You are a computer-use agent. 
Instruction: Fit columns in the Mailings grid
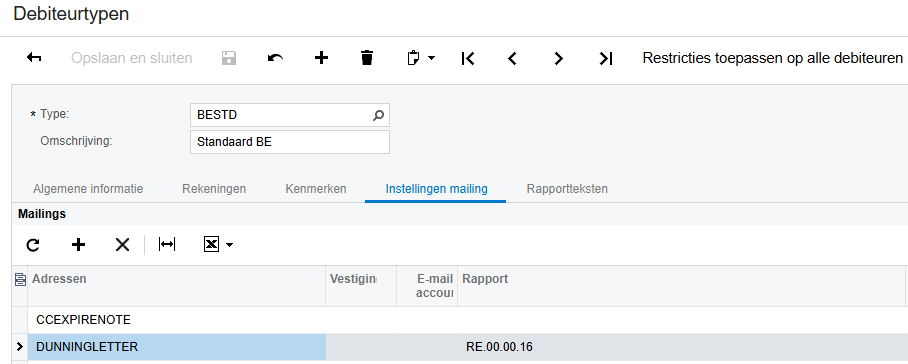[x=167, y=245]
